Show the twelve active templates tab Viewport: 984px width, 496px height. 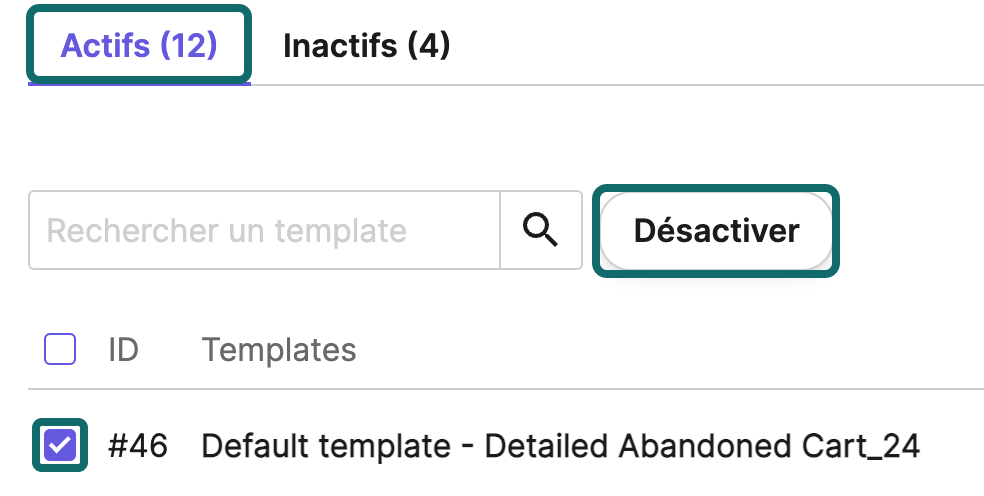(x=139, y=46)
